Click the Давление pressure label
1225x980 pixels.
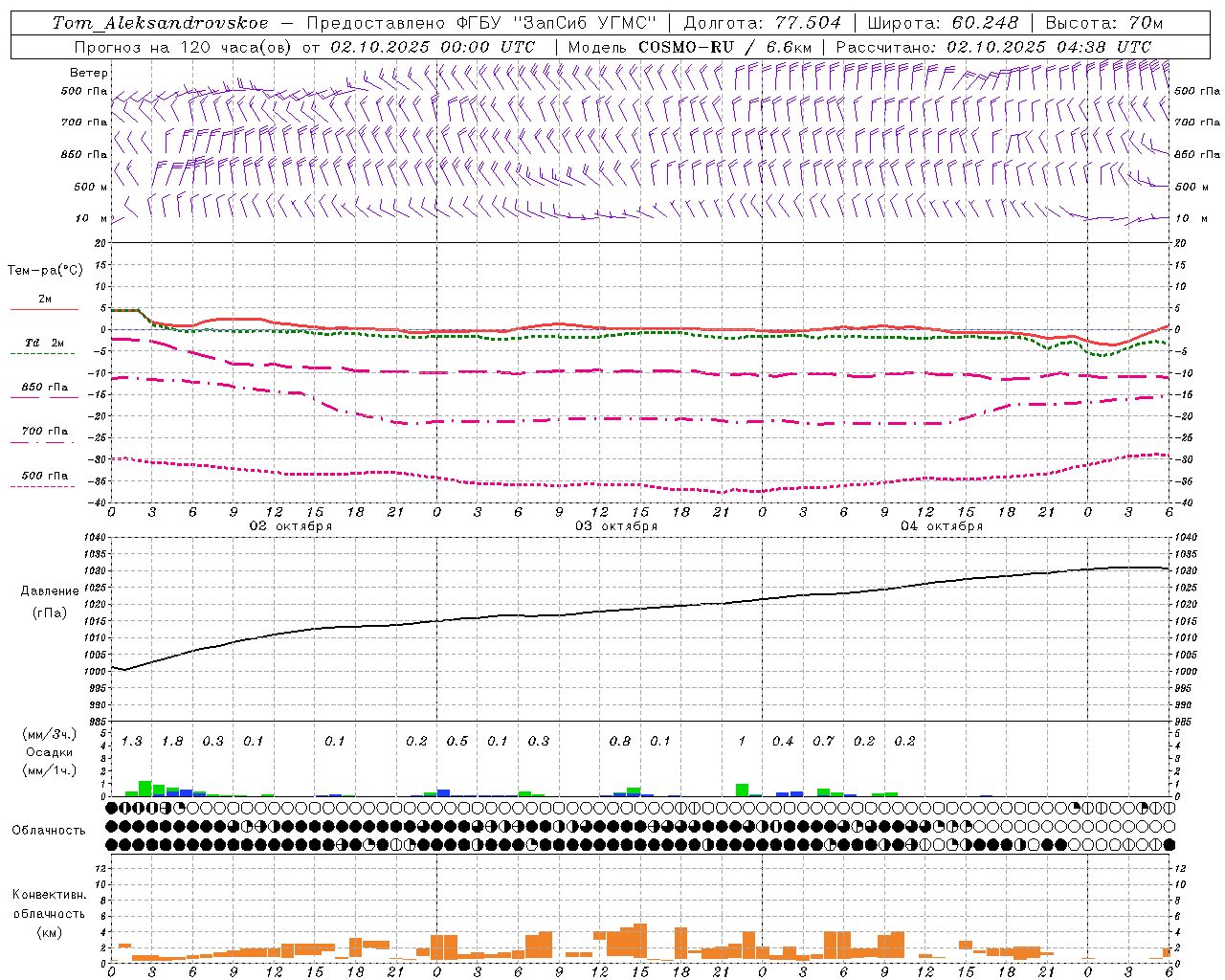coord(50,591)
